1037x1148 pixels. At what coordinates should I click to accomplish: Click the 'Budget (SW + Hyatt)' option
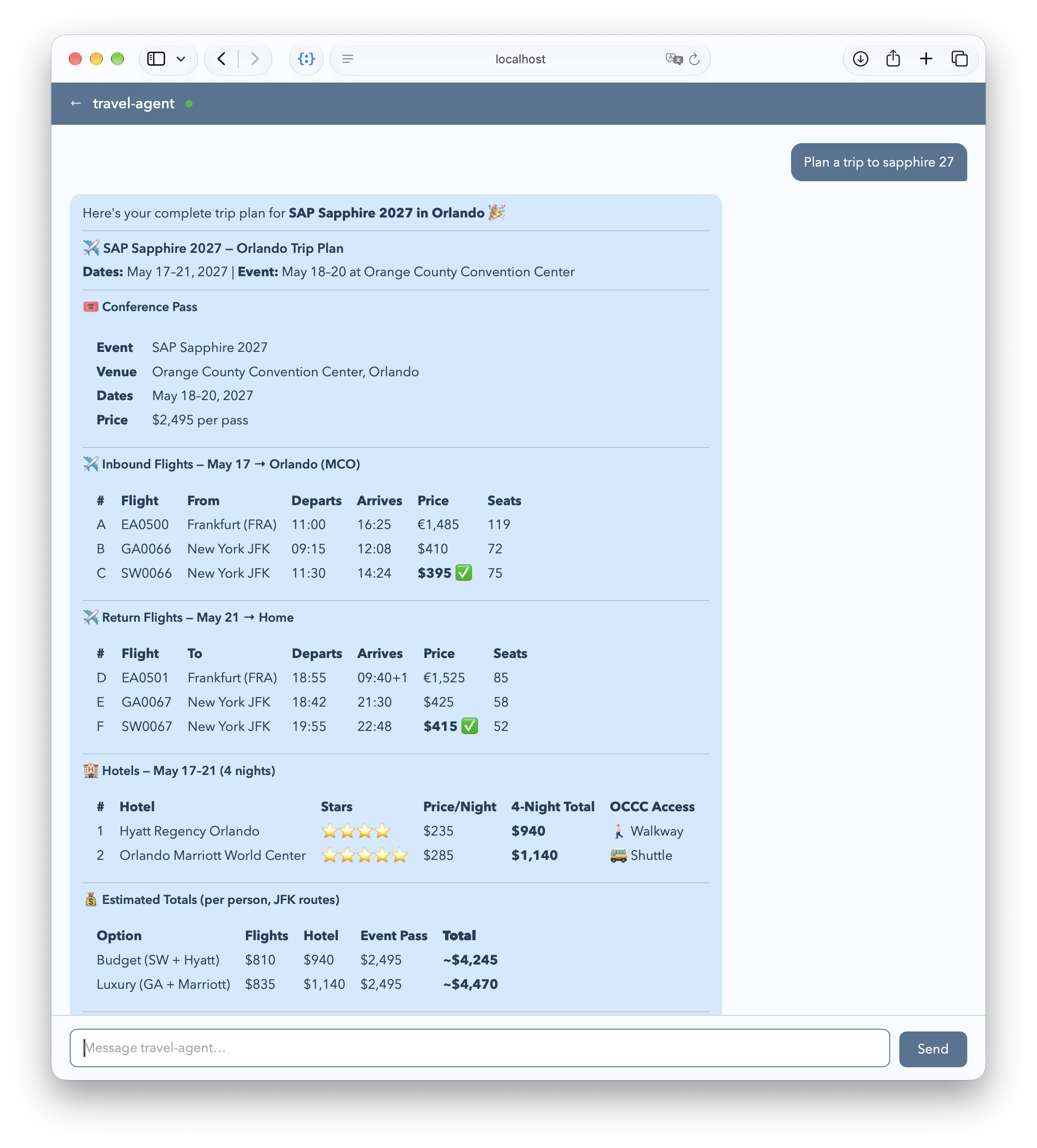pos(158,959)
